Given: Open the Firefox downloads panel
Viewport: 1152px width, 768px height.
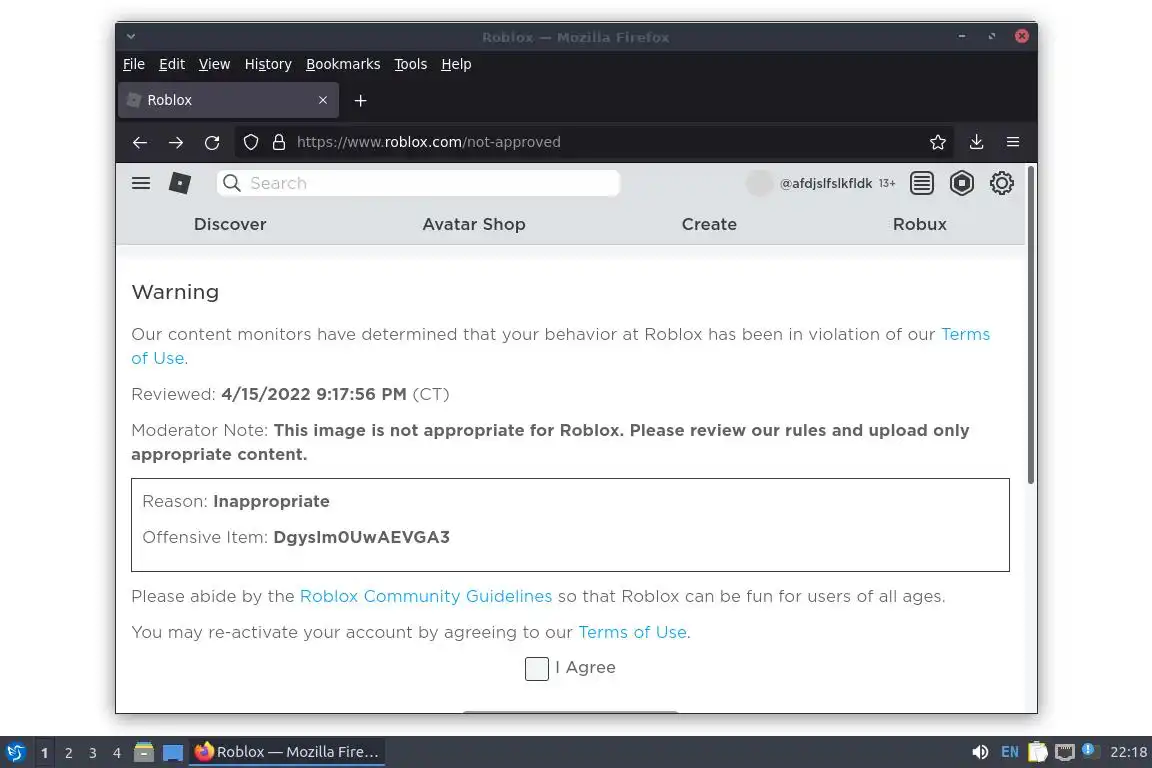Looking at the screenshot, I should pos(976,142).
